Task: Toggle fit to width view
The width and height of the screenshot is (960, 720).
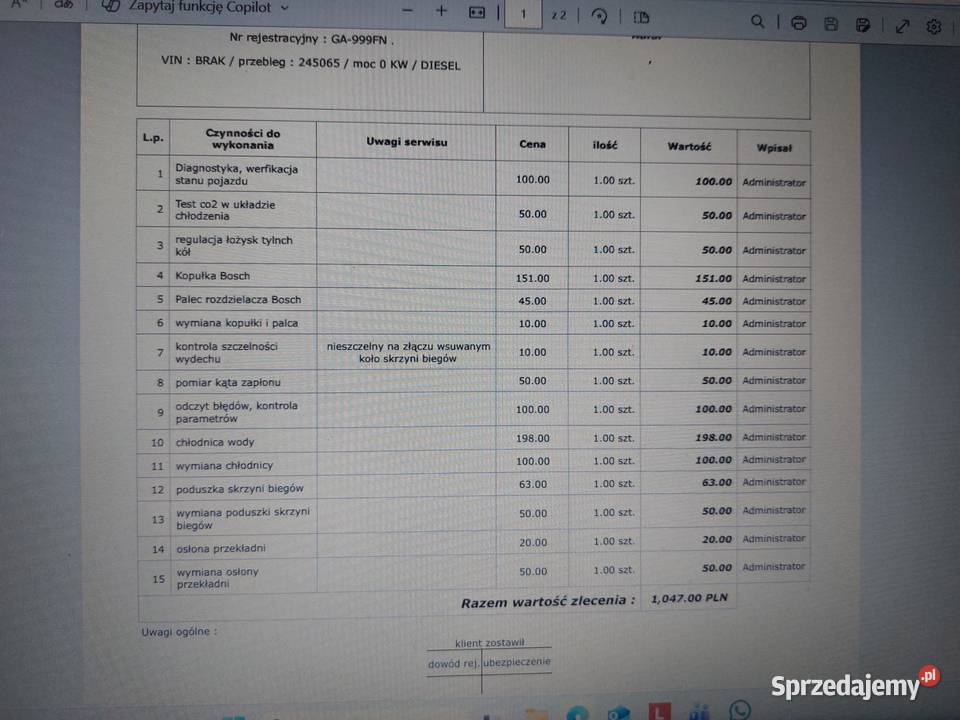Action: pos(477,13)
